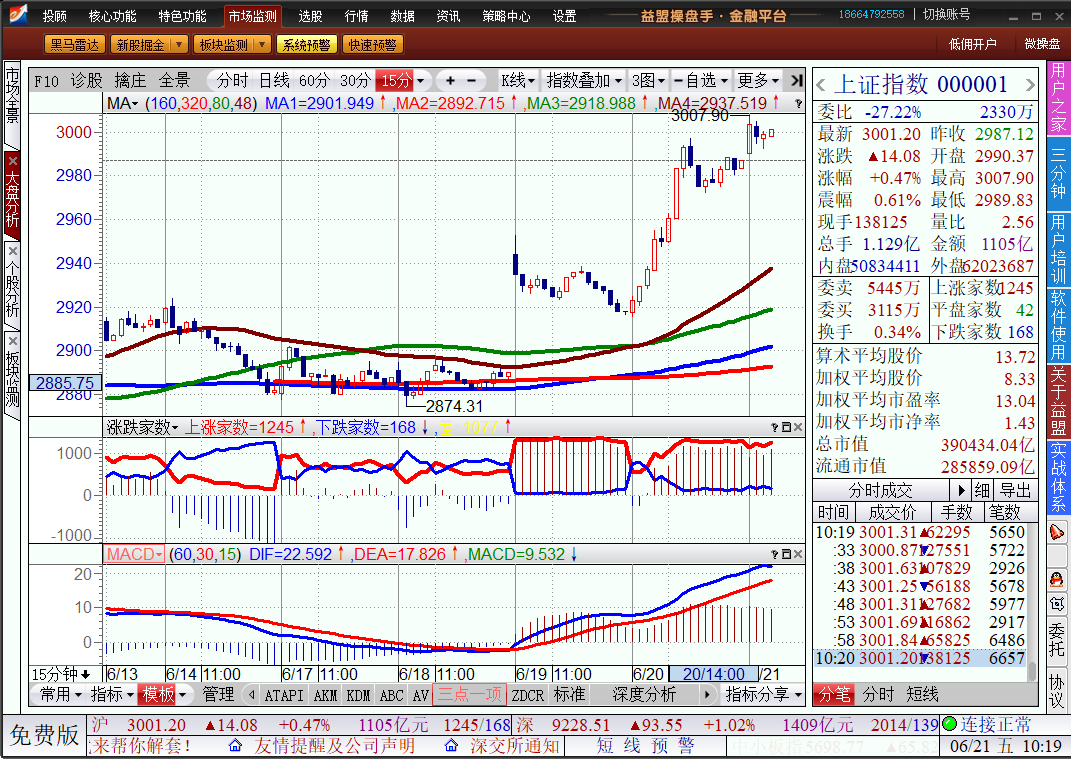
Task: Select the 分笔 view toggle
Action: click(834, 694)
